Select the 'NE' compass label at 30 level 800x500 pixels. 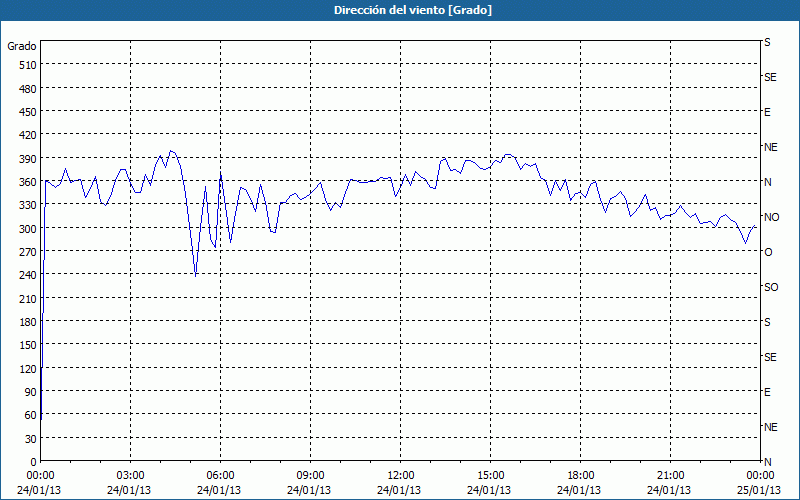770,427
